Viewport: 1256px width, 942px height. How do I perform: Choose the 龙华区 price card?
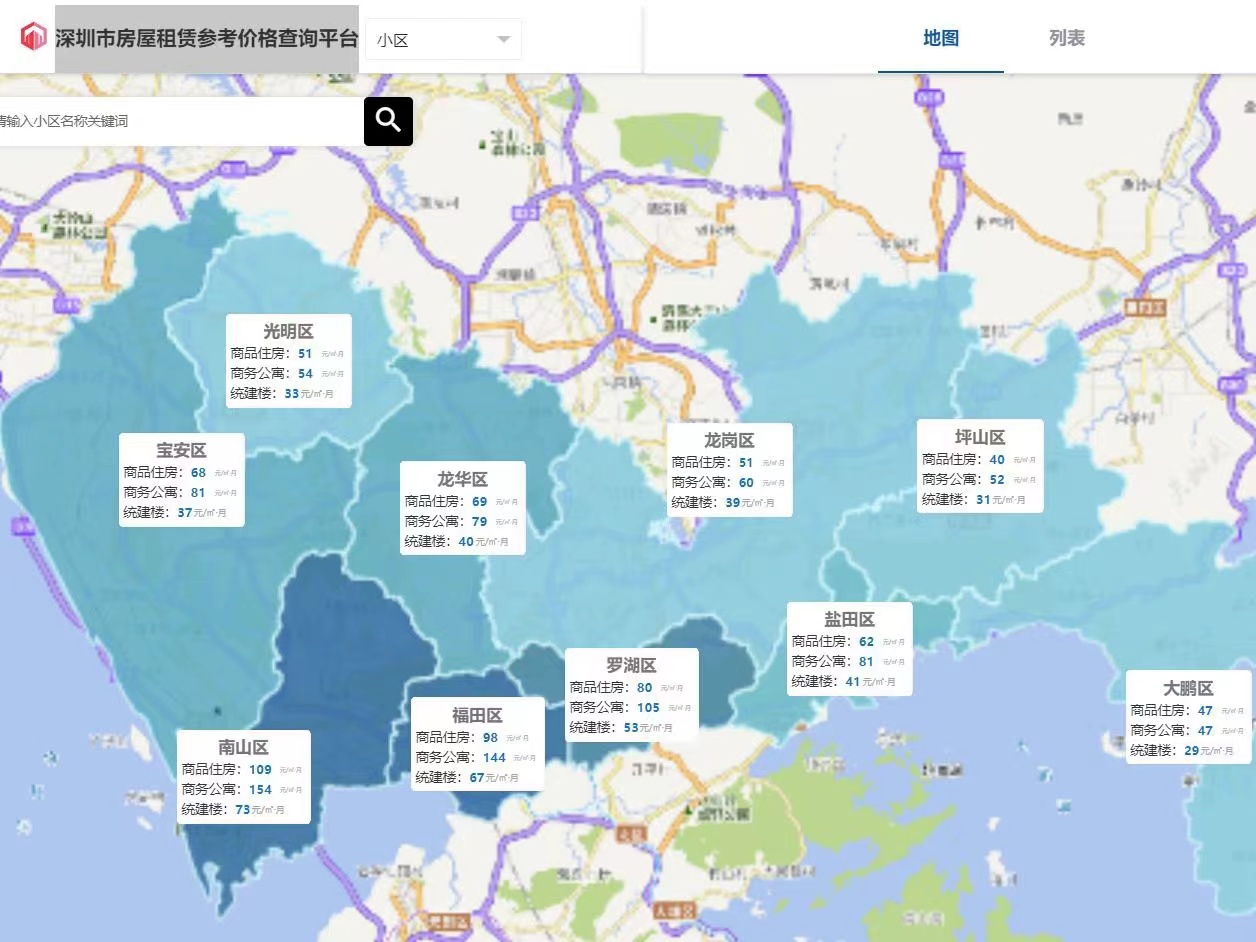463,508
